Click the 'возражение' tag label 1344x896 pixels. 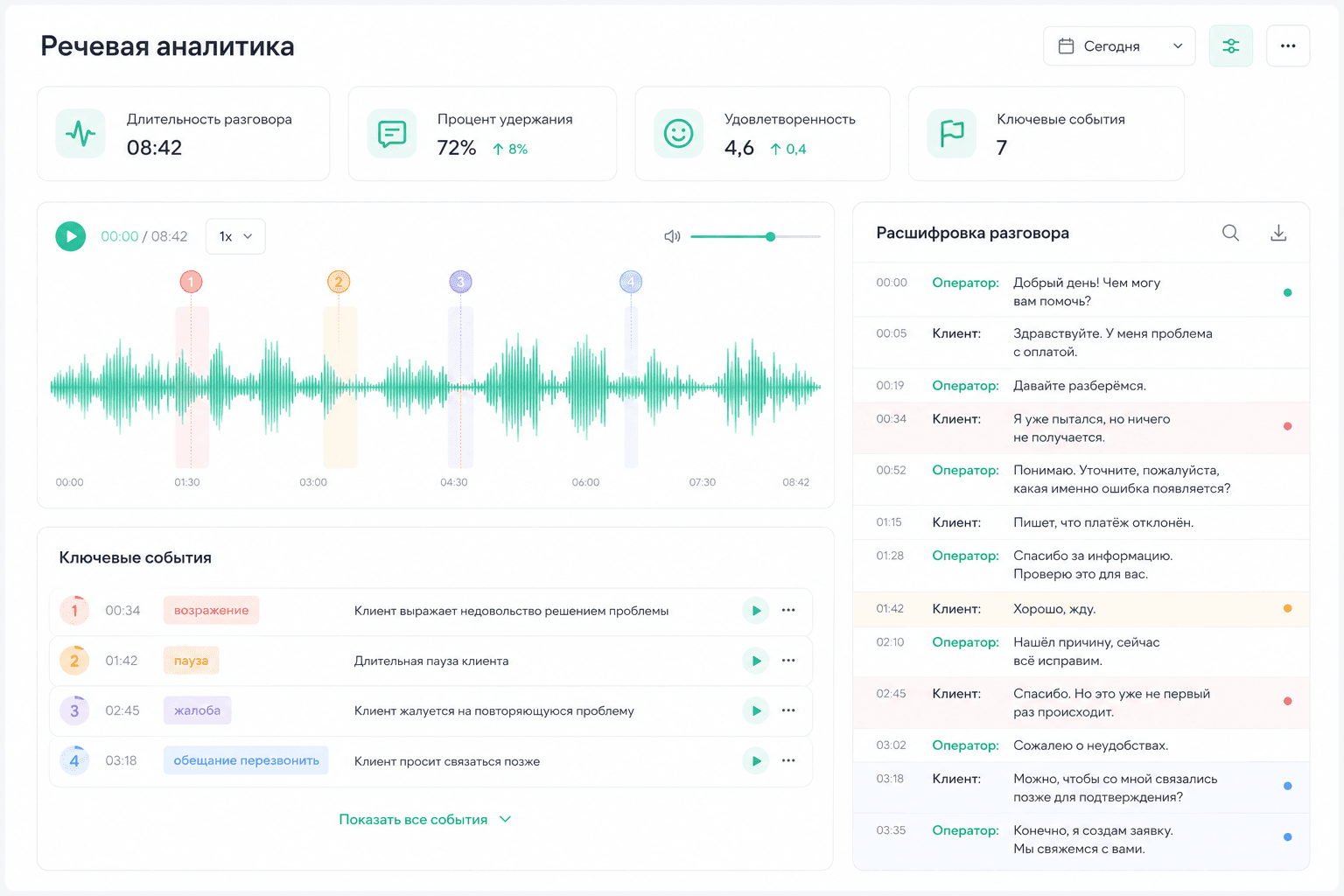click(x=211, y=611)
